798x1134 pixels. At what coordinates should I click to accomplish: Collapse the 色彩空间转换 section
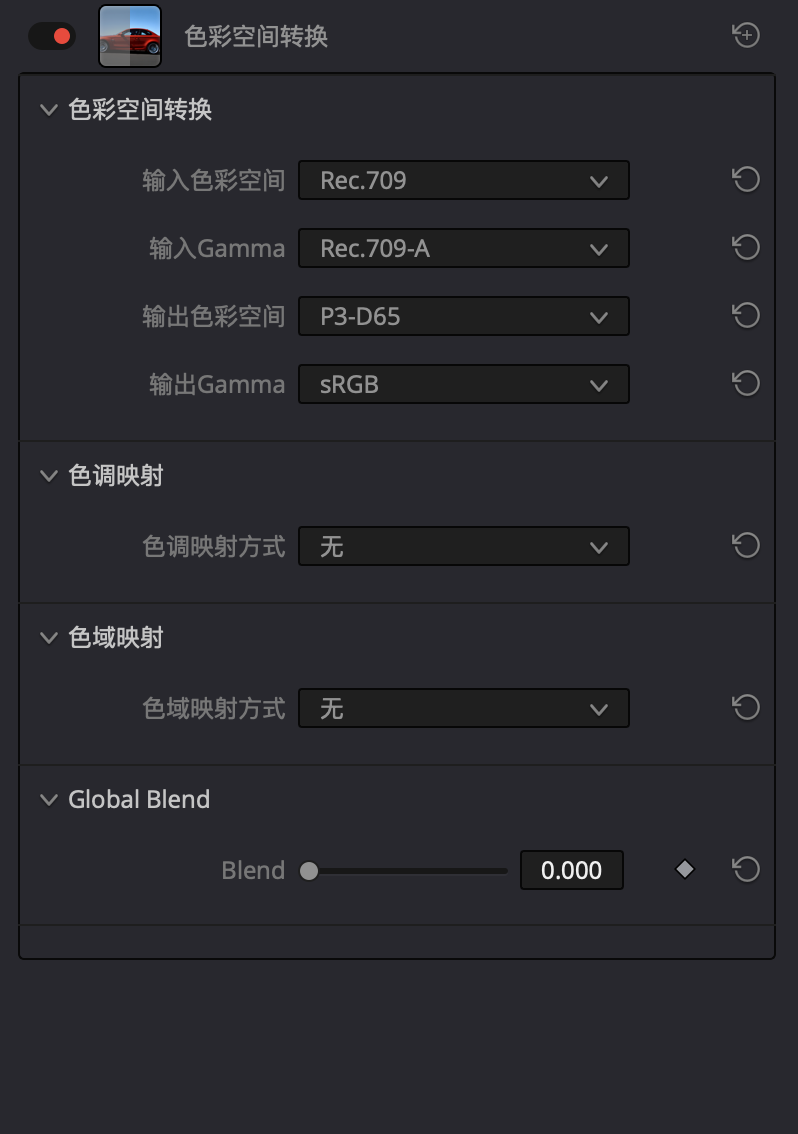[48, 110]
